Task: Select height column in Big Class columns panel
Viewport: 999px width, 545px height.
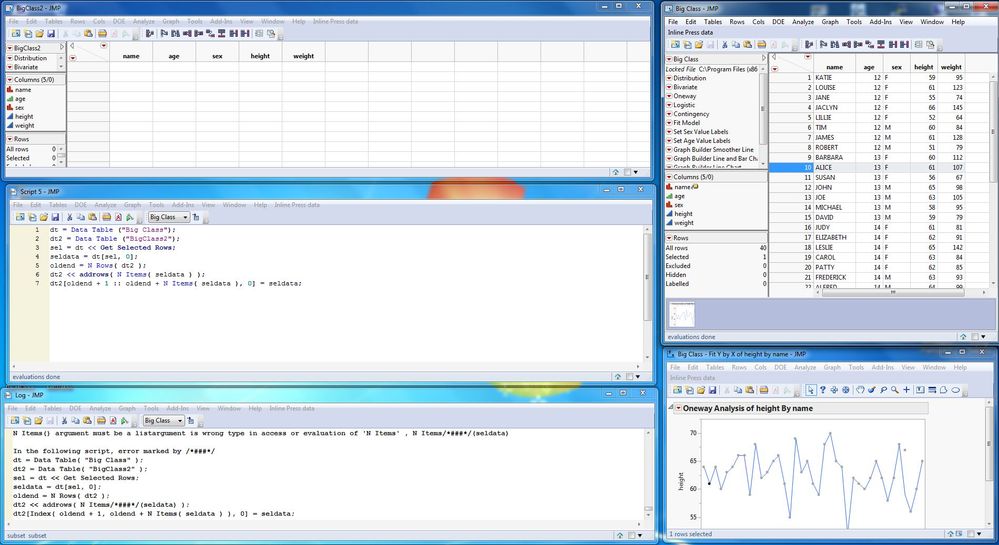Action: tap(683, 214)
